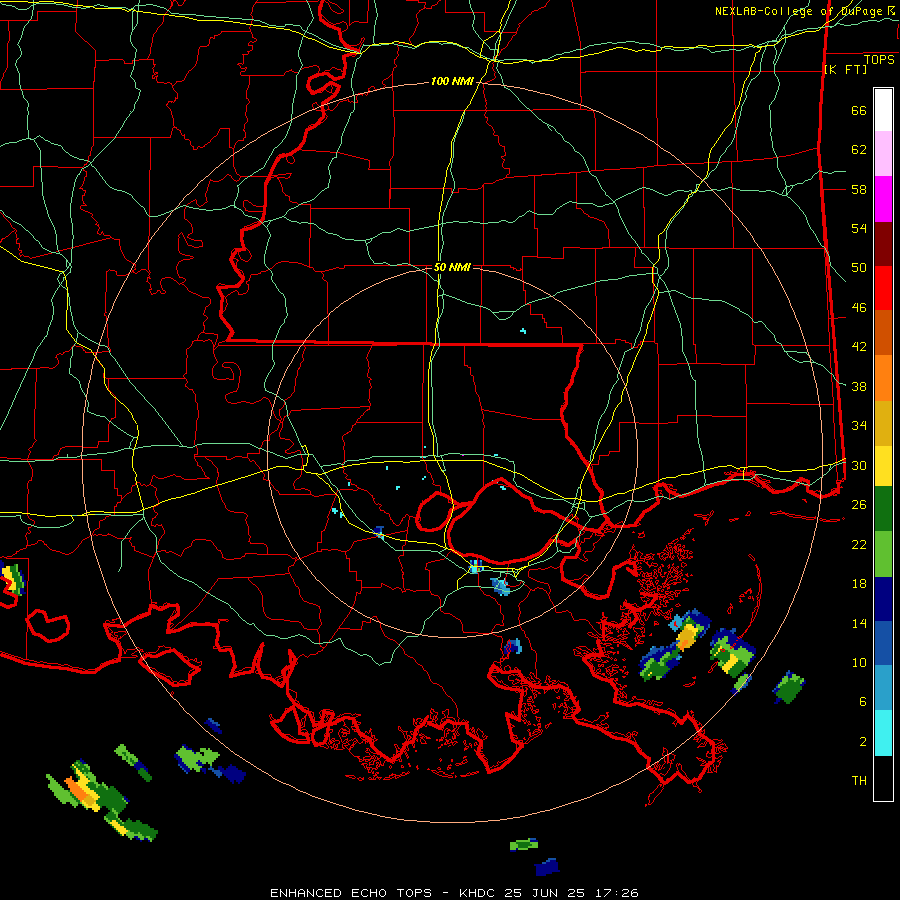Click the 'ENHANCED ECHO TOPS' footer caption
Image resolution: width=900 pixels, height=900 pixels.
tap(351, 893)
